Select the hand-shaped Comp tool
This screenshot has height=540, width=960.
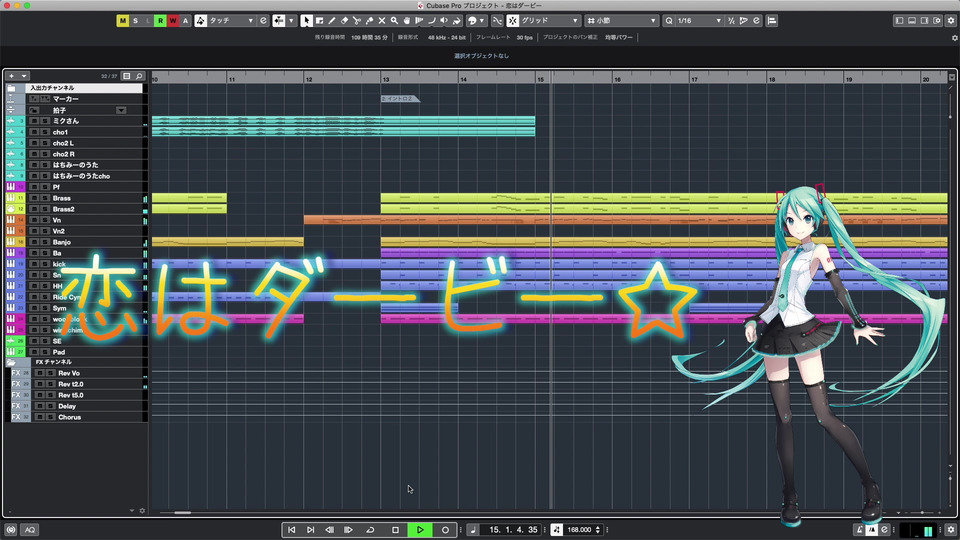(407, 21)
